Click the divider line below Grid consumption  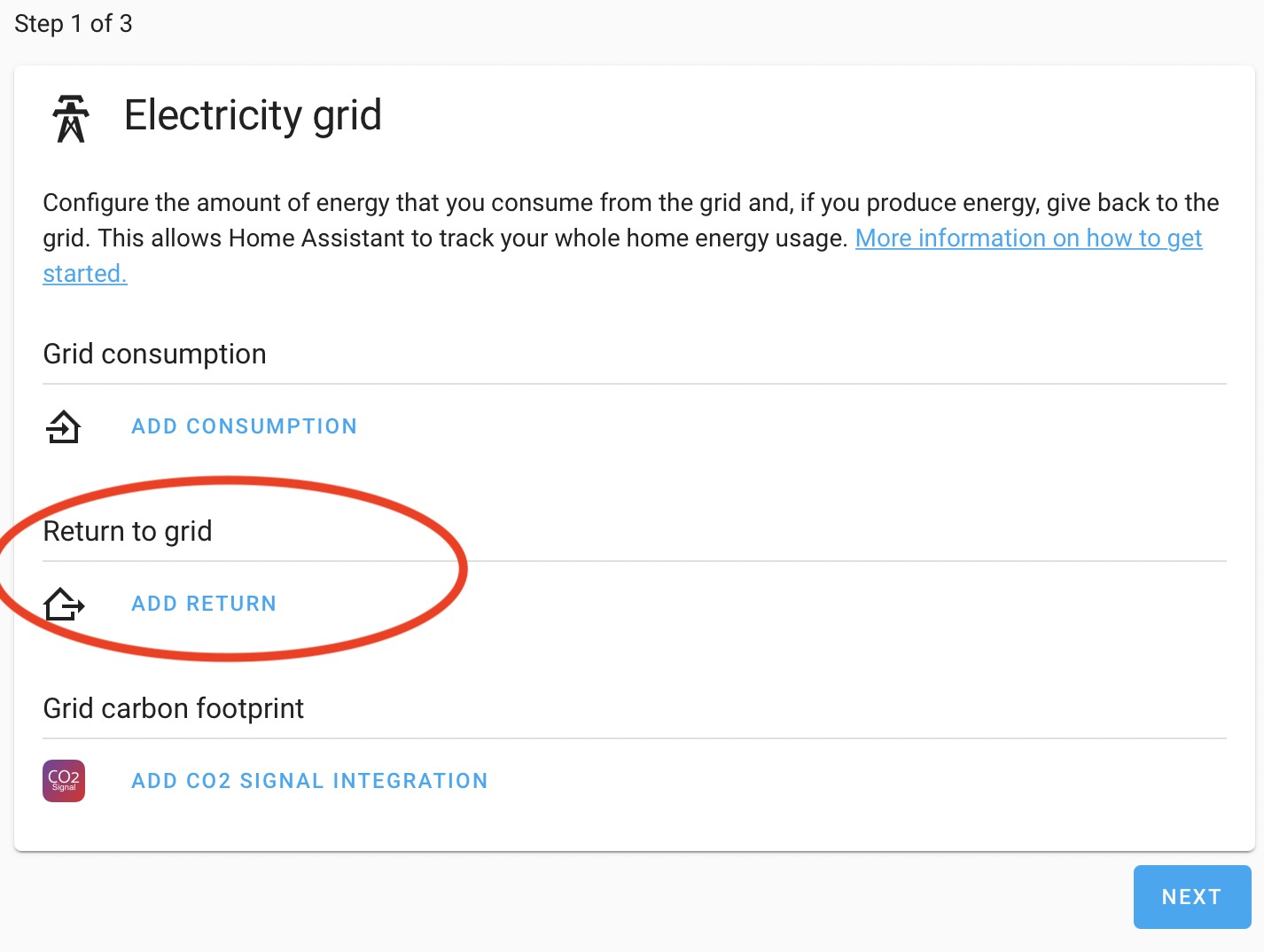click(x=635, y=384)
